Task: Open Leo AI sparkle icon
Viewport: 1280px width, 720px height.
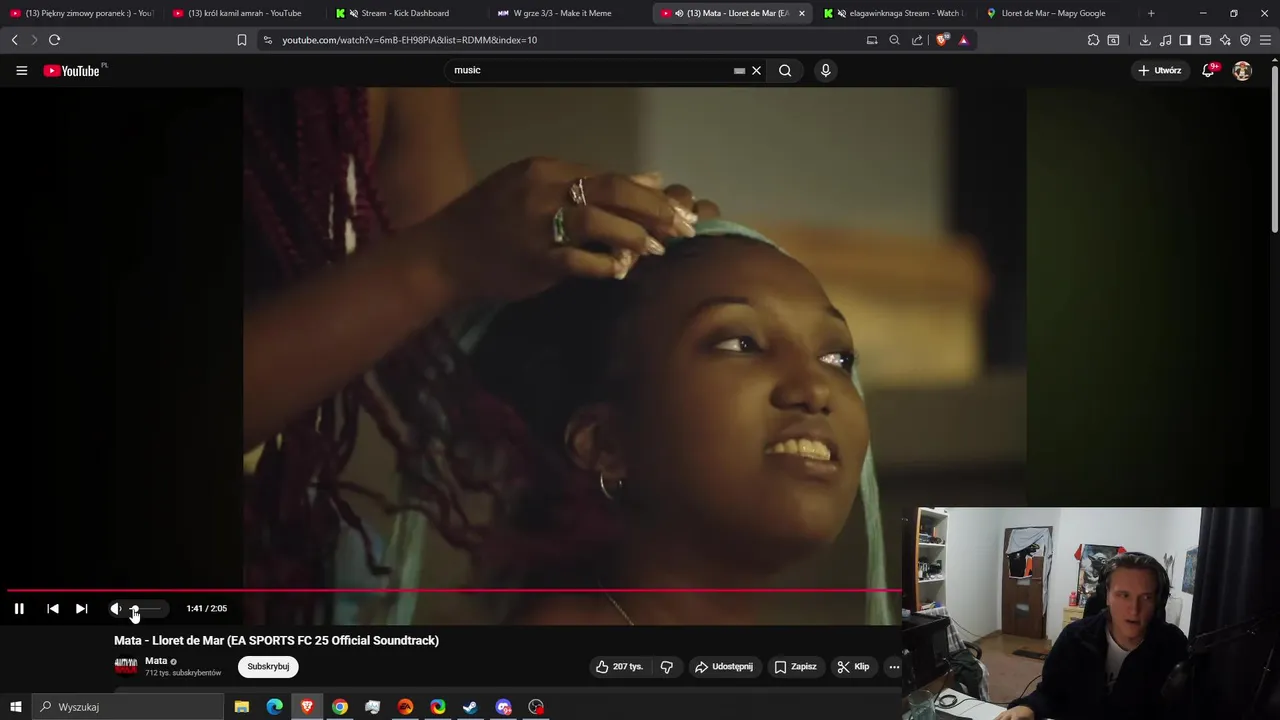Action: point(1225,40)
